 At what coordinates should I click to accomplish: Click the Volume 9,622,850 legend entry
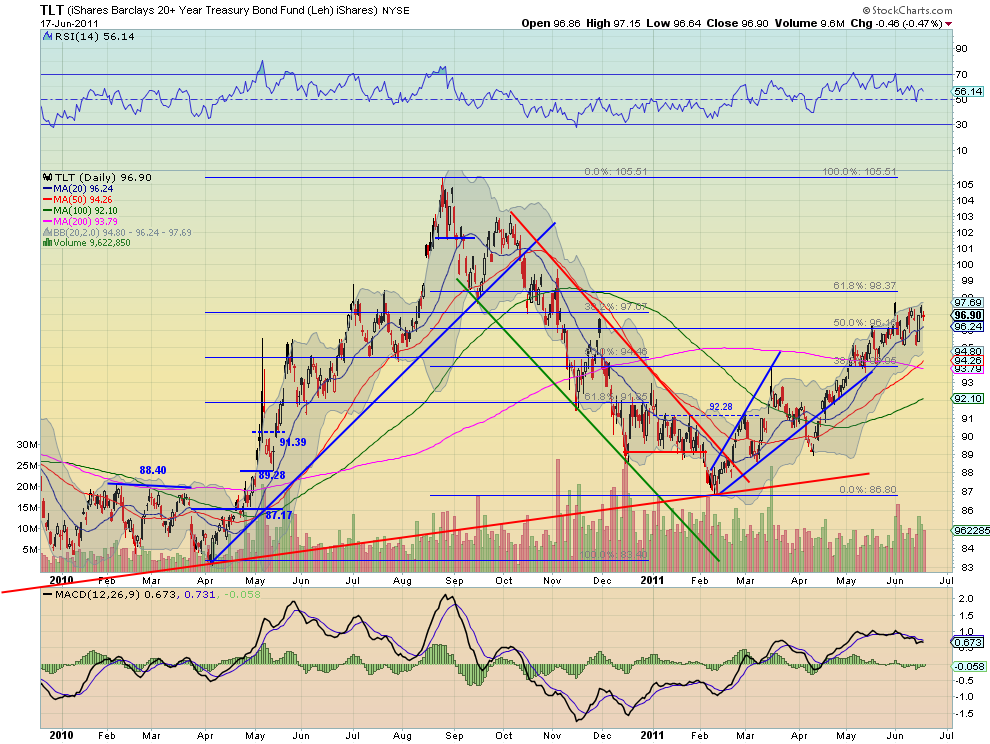click(x=92, y=243)
